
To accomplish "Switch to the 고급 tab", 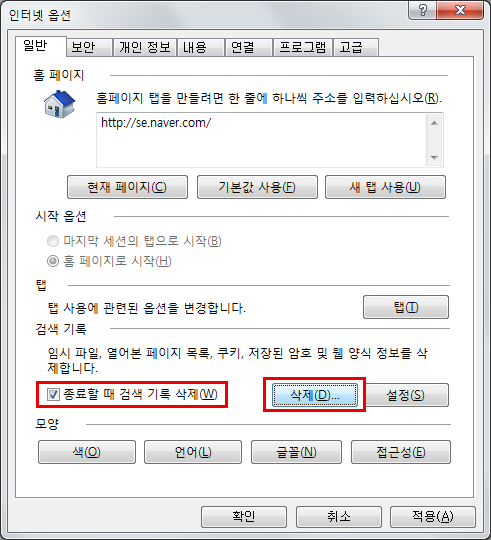I will point(356,47).
